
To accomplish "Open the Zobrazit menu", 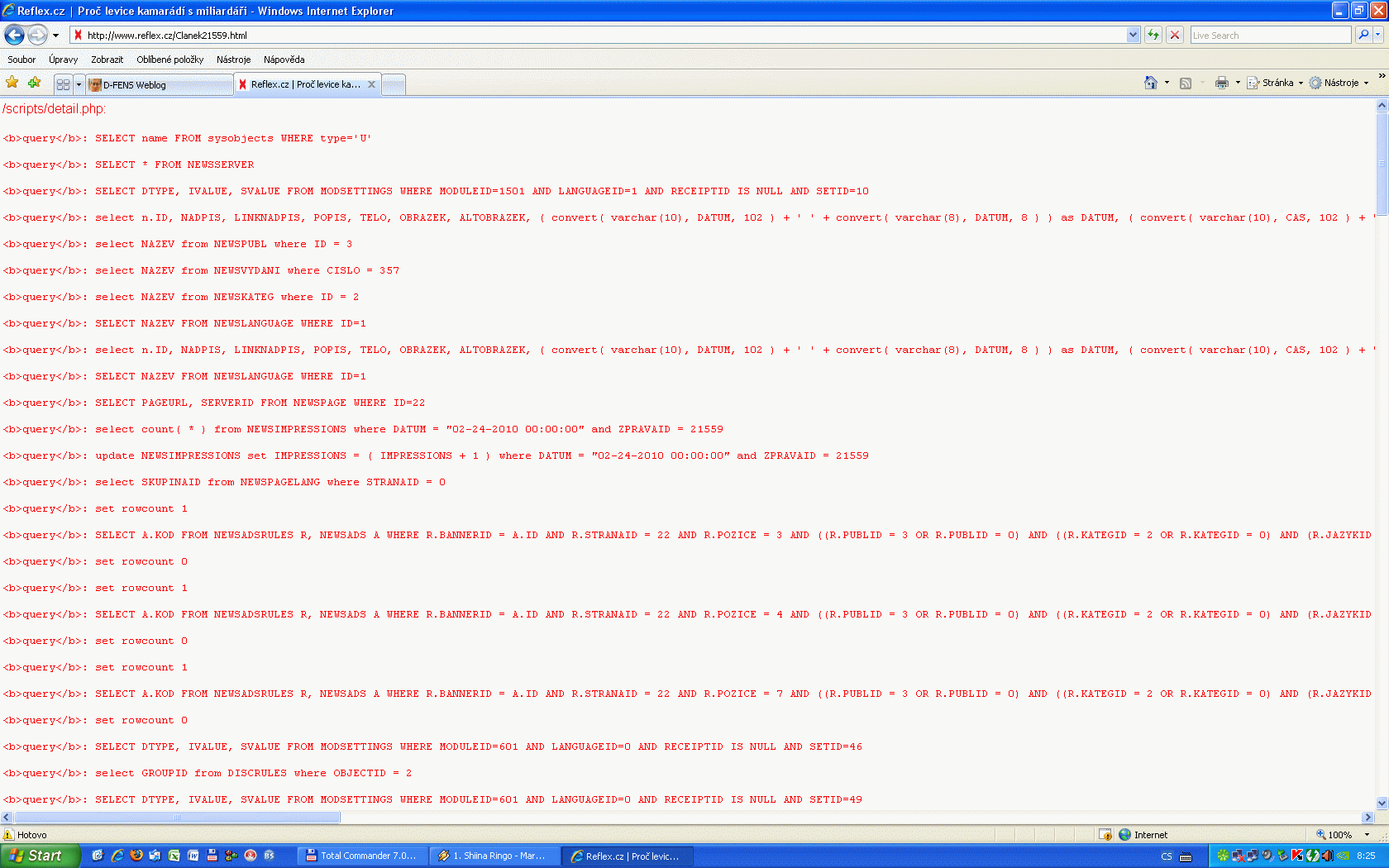I will [107, 60].
